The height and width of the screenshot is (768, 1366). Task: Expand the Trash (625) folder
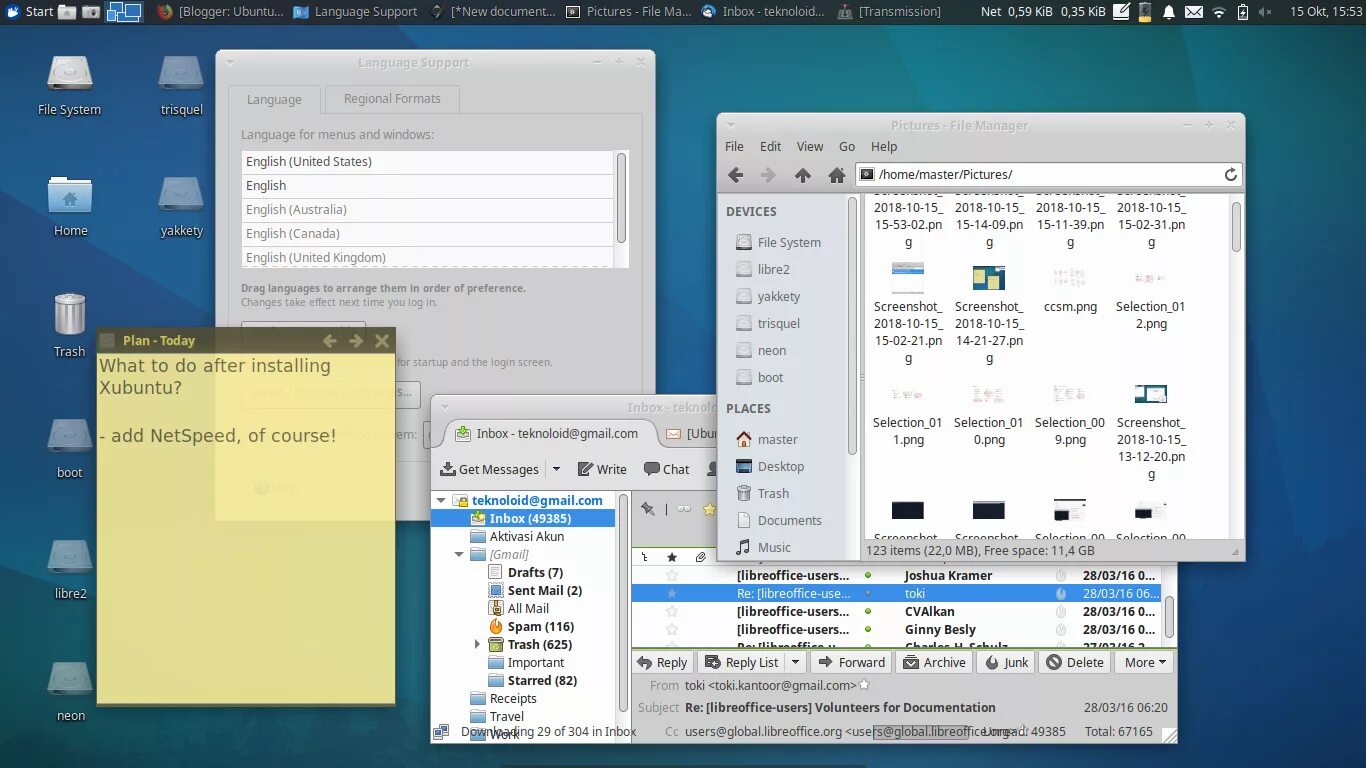(x=477, y=644)
